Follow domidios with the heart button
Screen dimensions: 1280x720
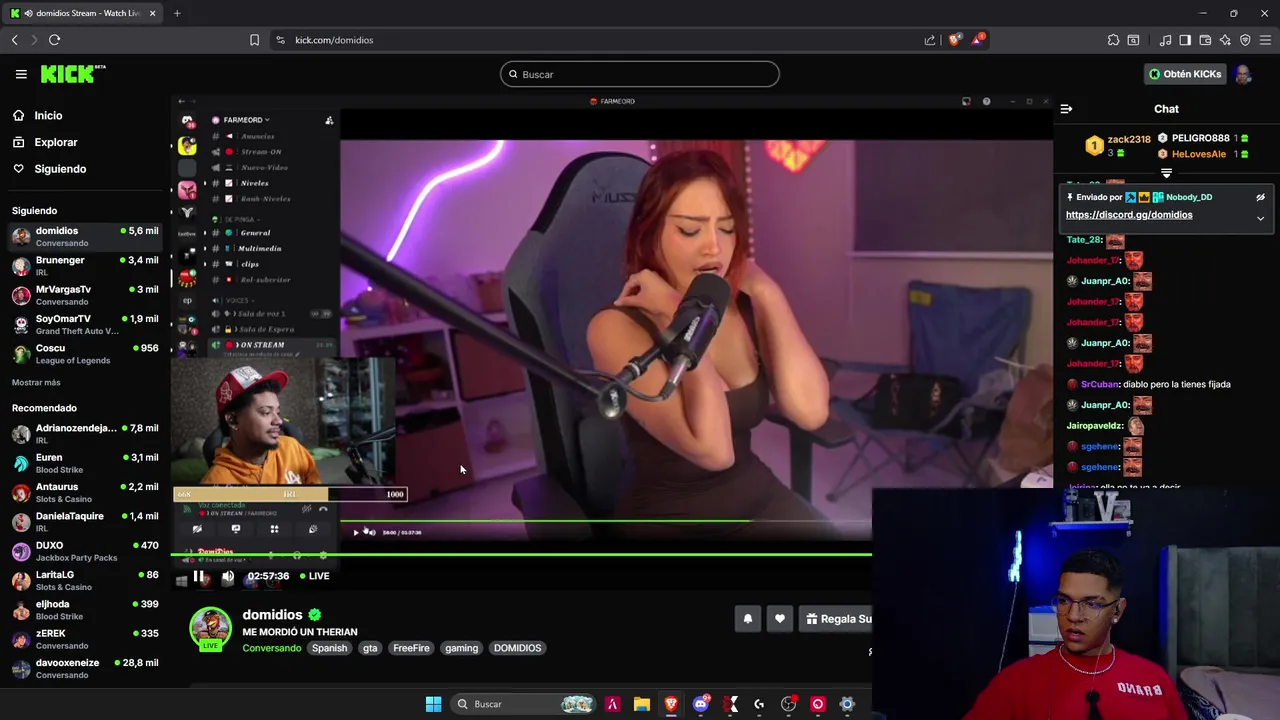tap(780, 619)
